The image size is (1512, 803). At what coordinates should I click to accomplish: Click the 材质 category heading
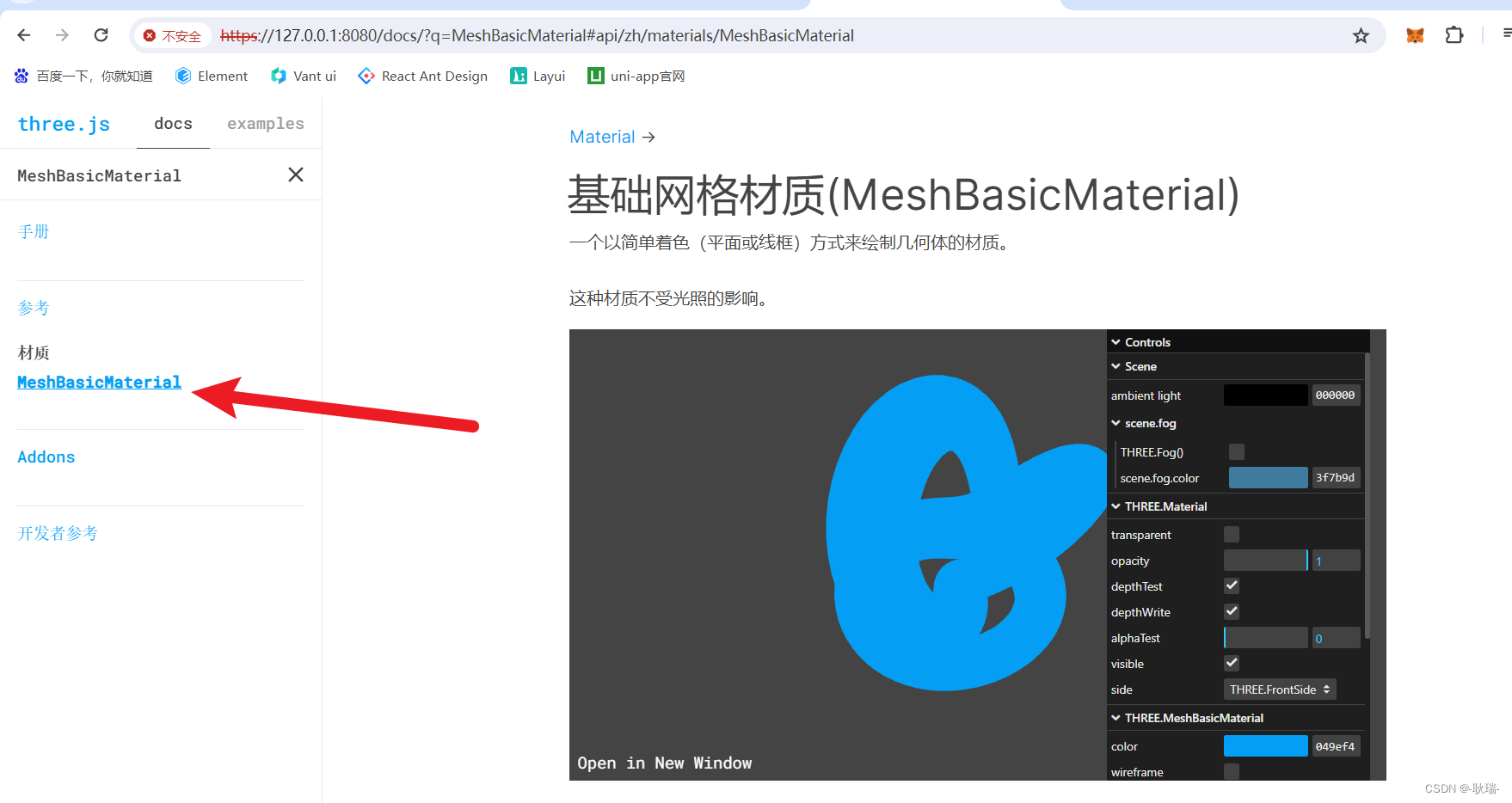pos(34,352)
